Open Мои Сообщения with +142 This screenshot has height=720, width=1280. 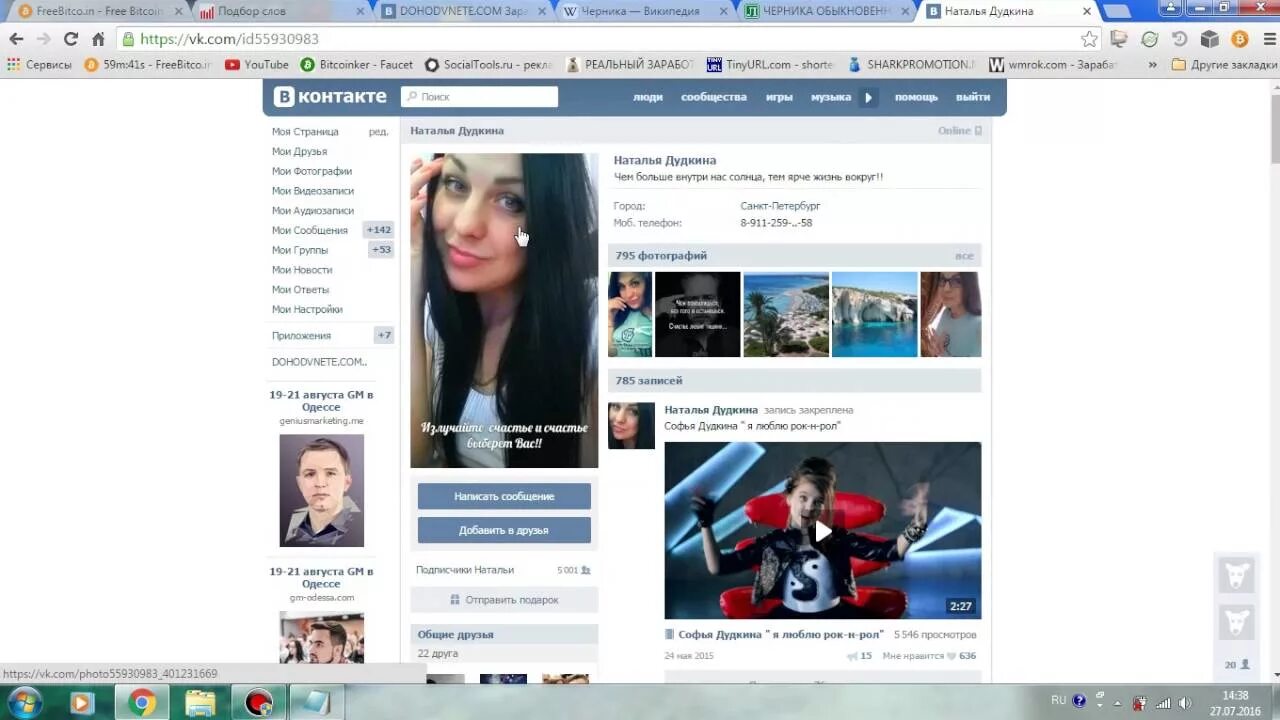(x=331, y=230)
